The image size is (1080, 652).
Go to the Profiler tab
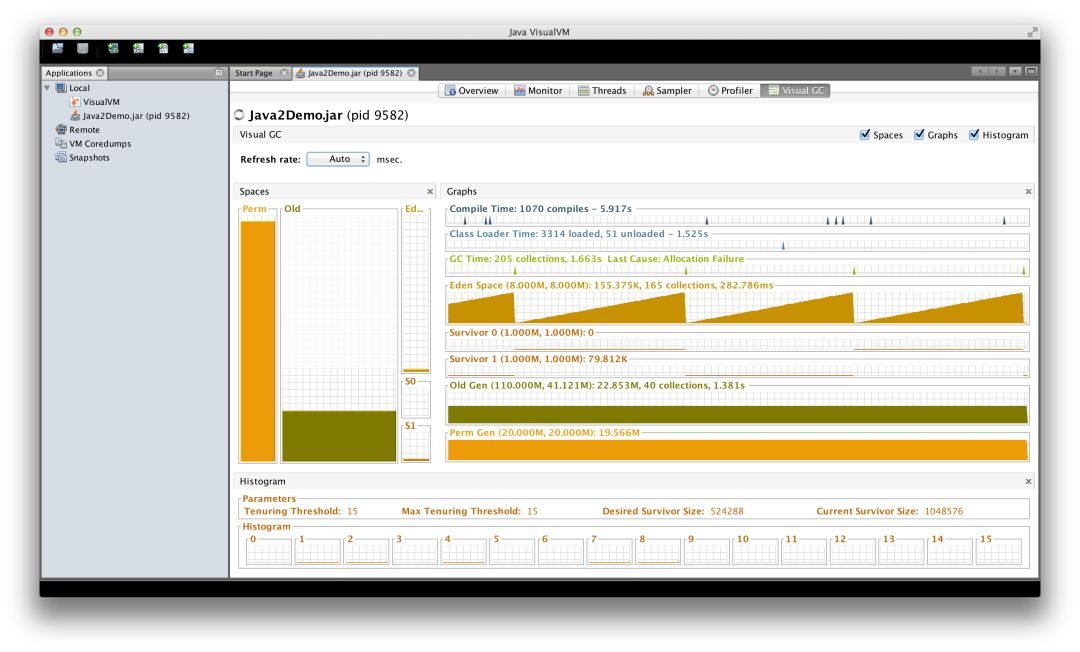(x=730, y=91)
